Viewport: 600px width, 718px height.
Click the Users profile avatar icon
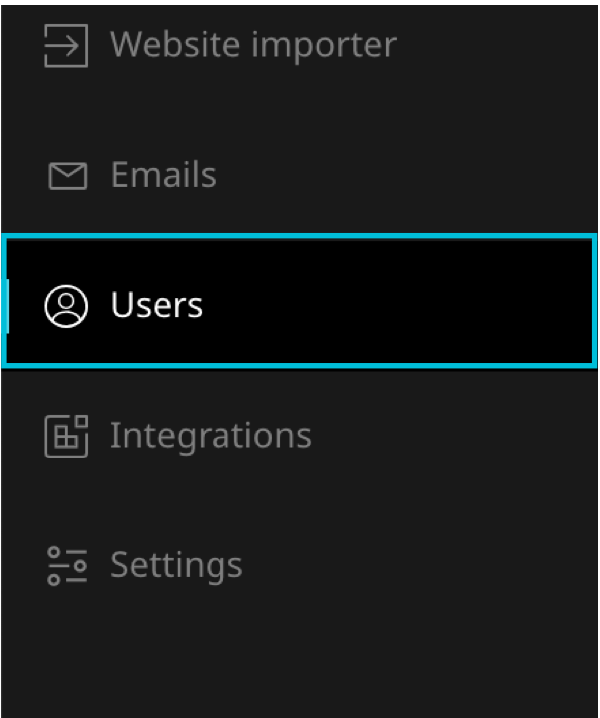(x=67, y=306)
